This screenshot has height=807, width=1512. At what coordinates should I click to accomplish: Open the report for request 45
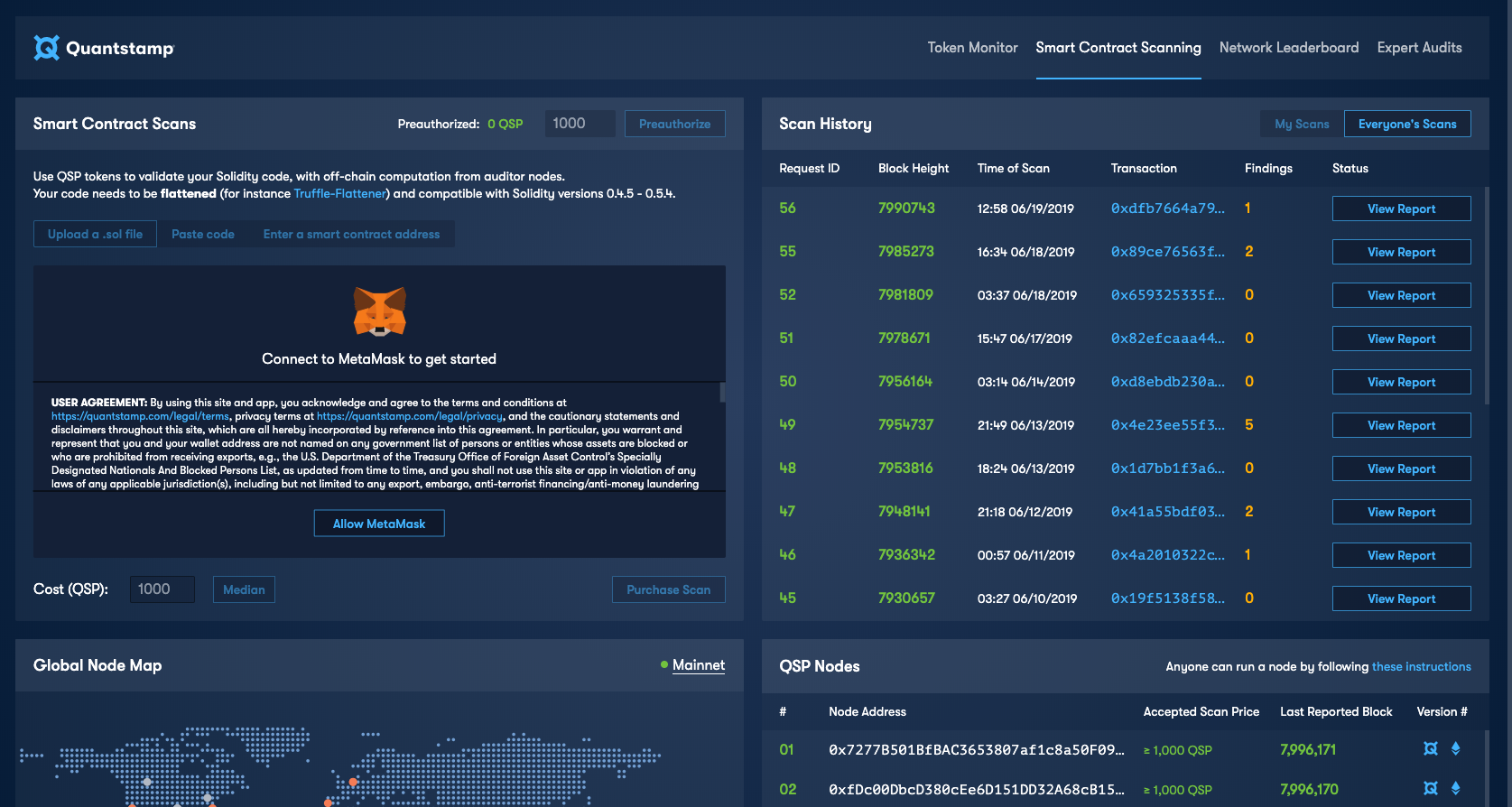point(1402,598)
